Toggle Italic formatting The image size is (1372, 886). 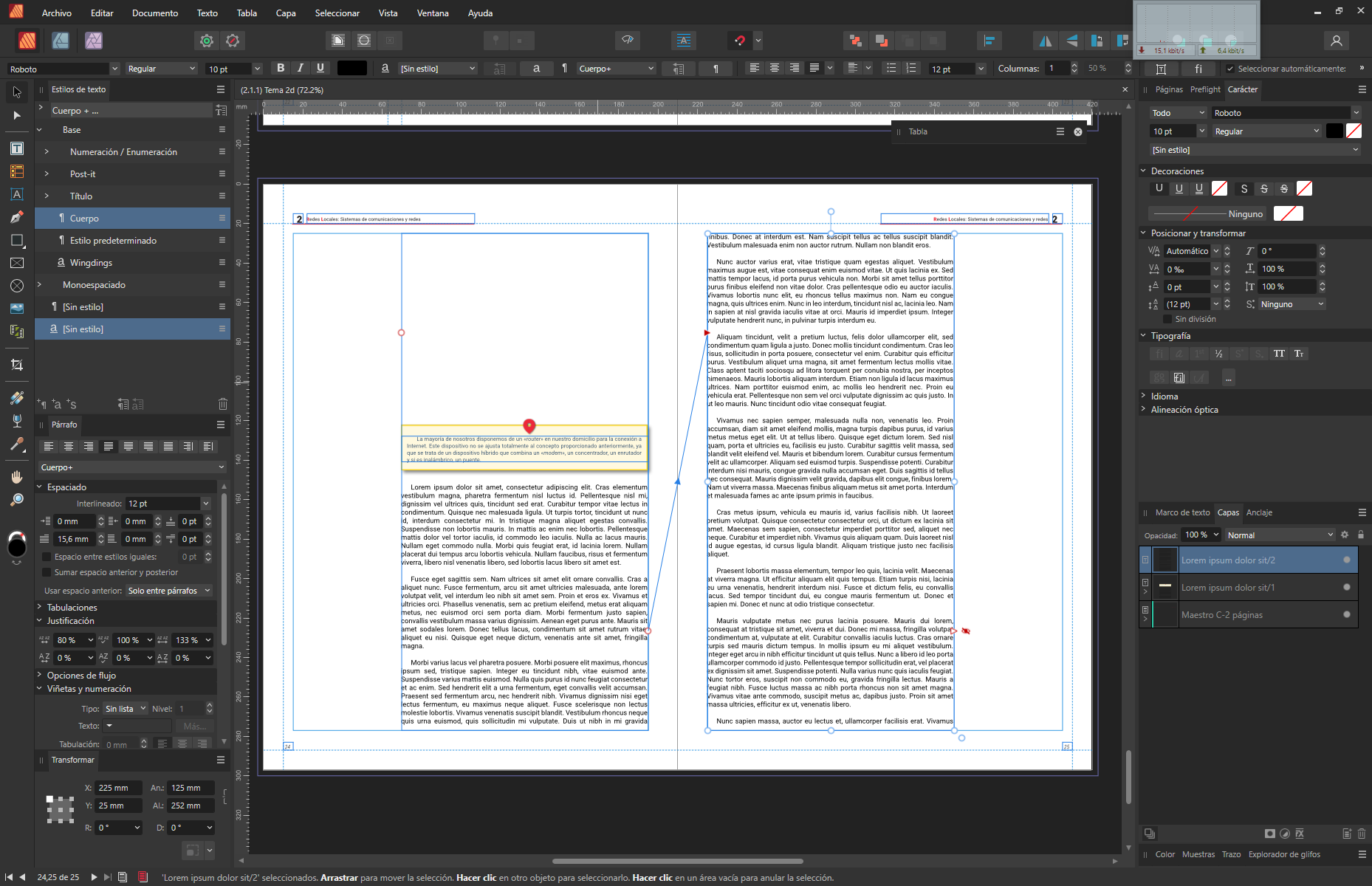point(301,68)
